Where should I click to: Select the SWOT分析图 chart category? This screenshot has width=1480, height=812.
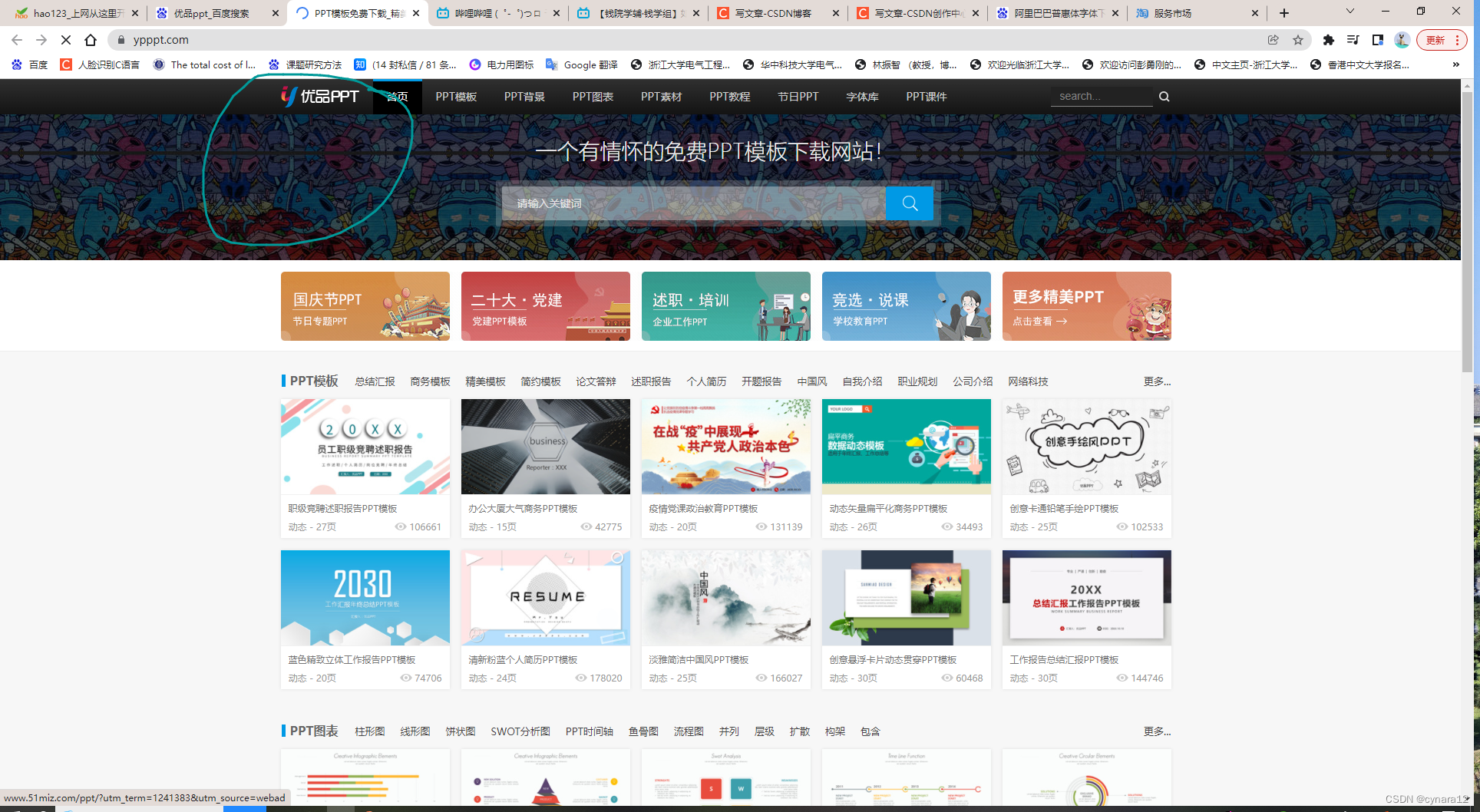pos(520,731)
